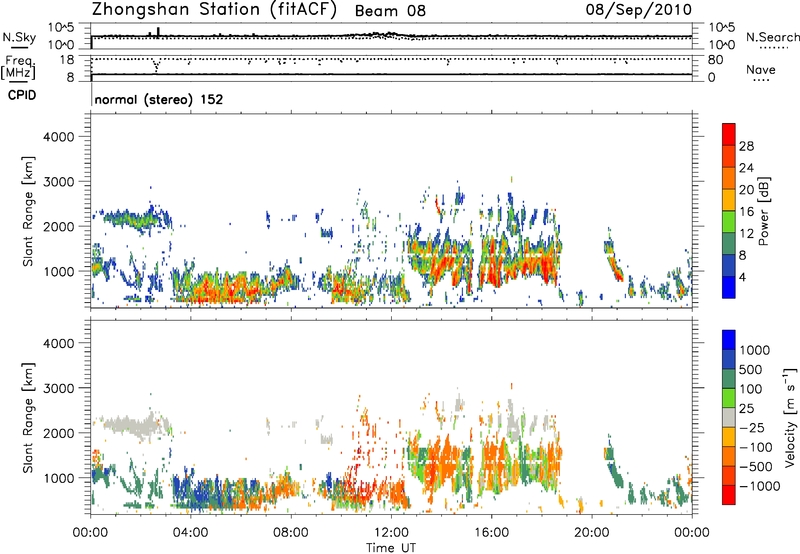This screenshot has height=554, width=800.
Task: Click the gray scatter near 01:30 in the velocity plot
Action: tap(130, 424)
